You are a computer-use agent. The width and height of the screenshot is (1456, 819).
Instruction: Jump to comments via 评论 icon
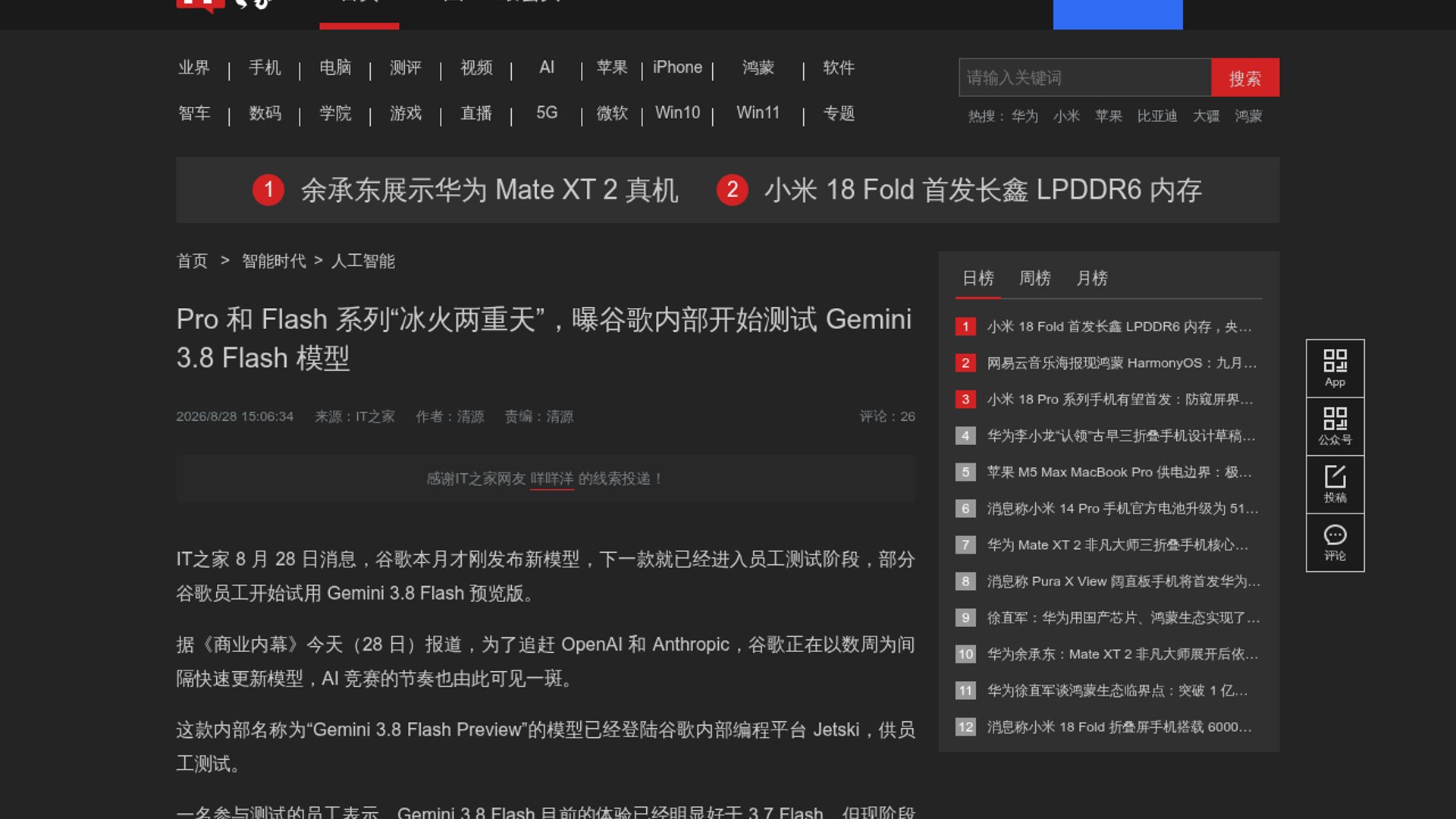1335,543
